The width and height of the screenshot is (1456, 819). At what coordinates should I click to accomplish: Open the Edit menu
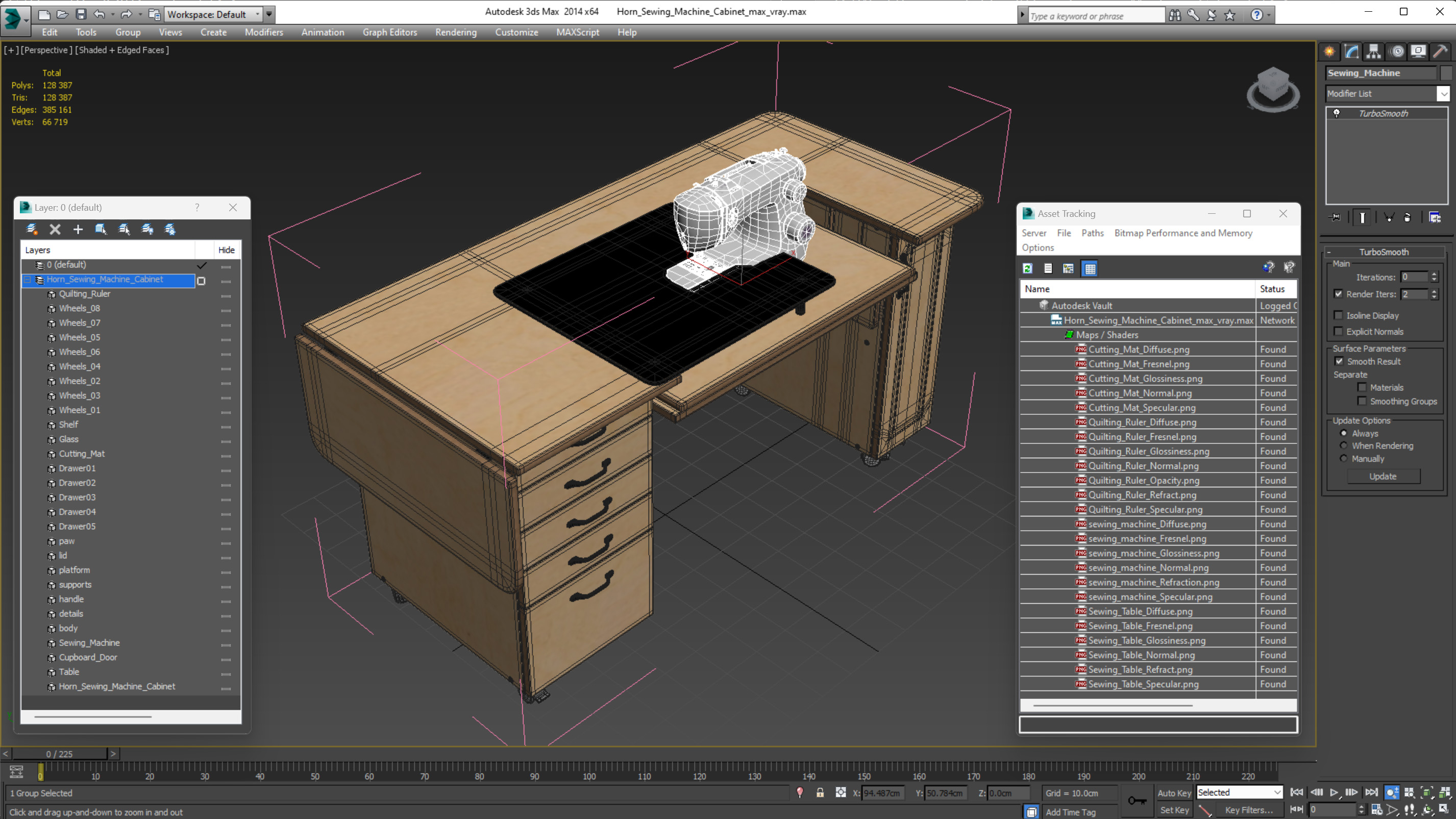point(49,32)
